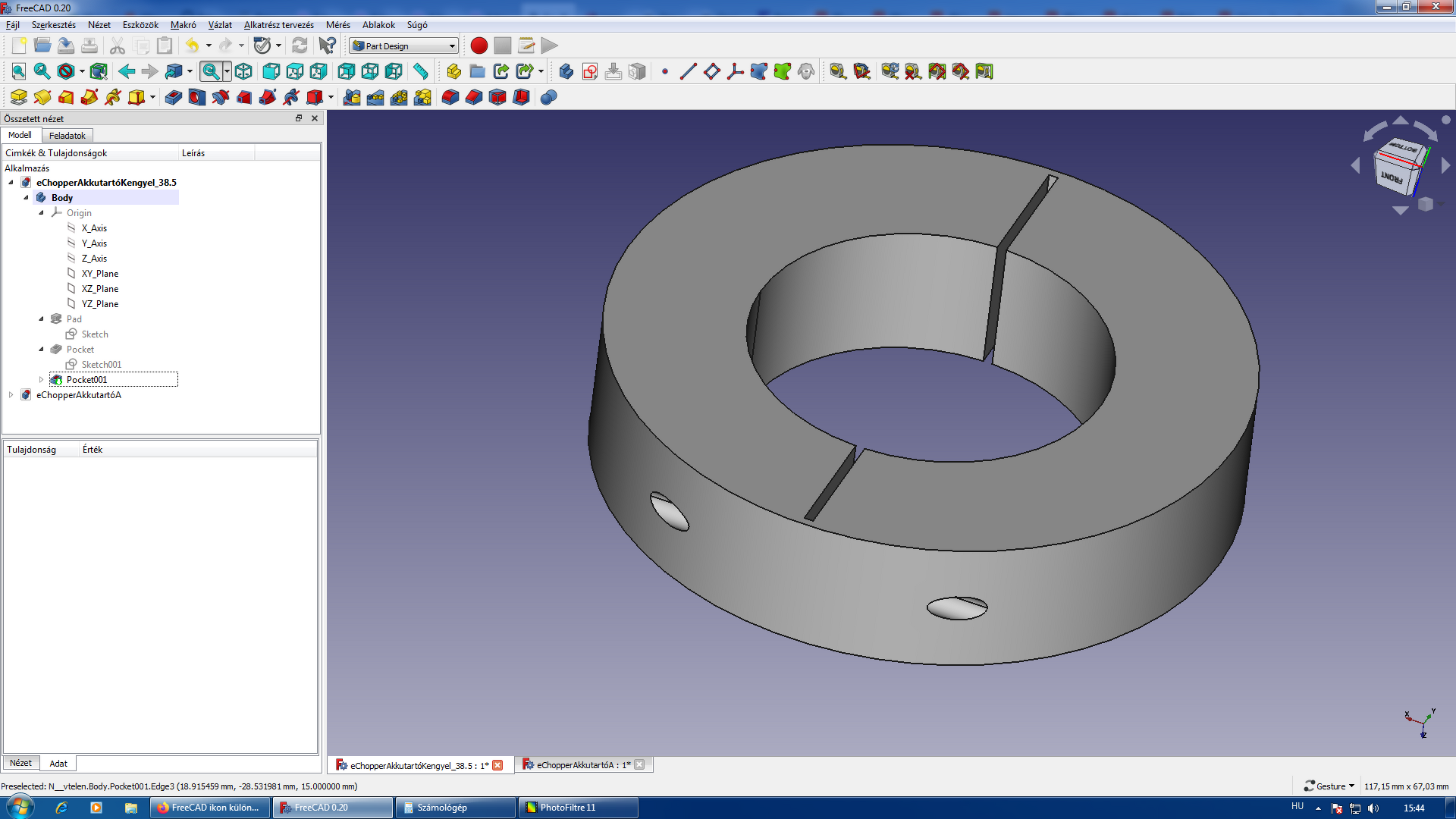Toggle measurement delta display
This screenshot has width=1456, height=819.
(x=984, y=71)
